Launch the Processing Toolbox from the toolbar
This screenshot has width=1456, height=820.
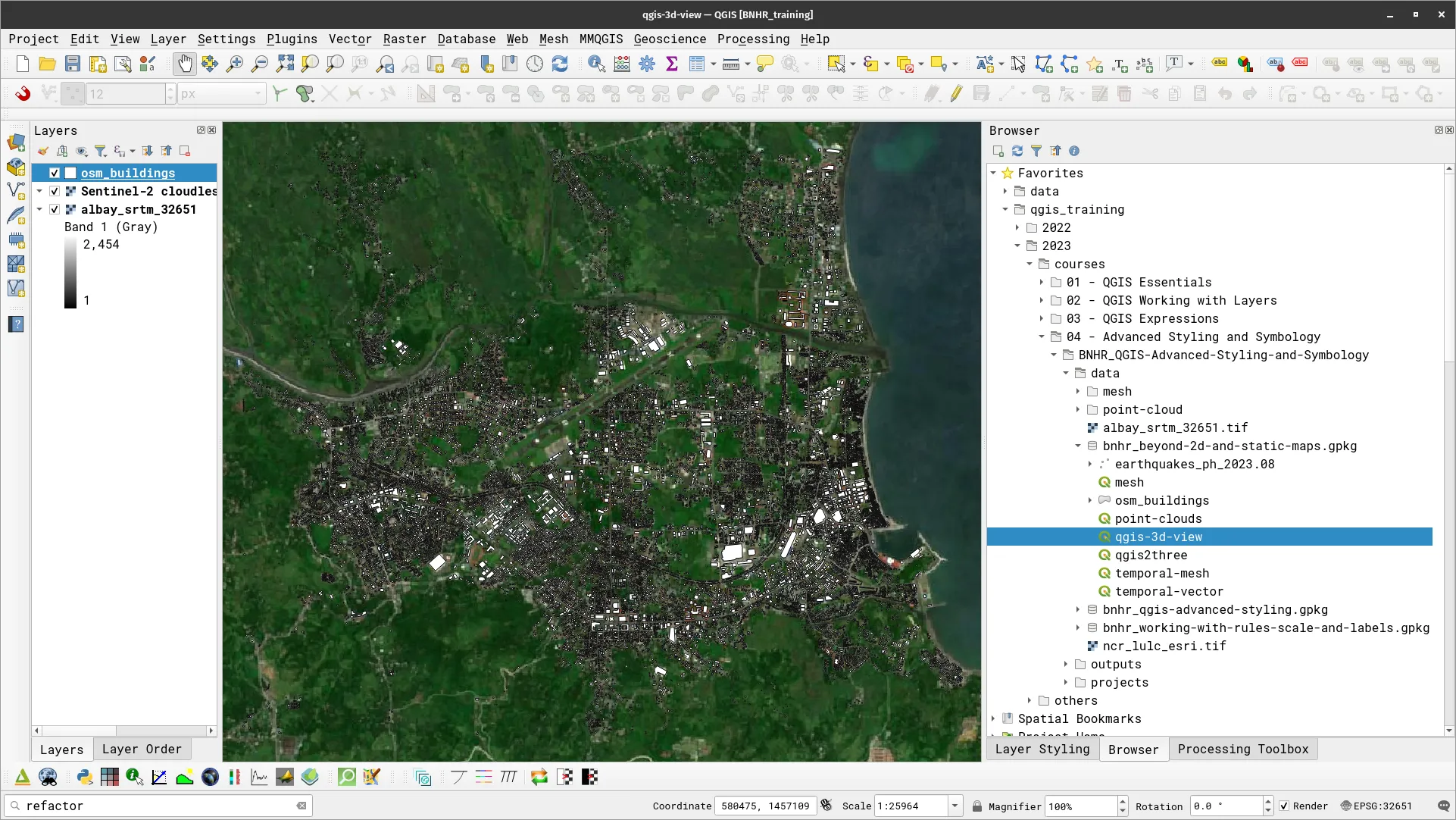pos(646,64)
